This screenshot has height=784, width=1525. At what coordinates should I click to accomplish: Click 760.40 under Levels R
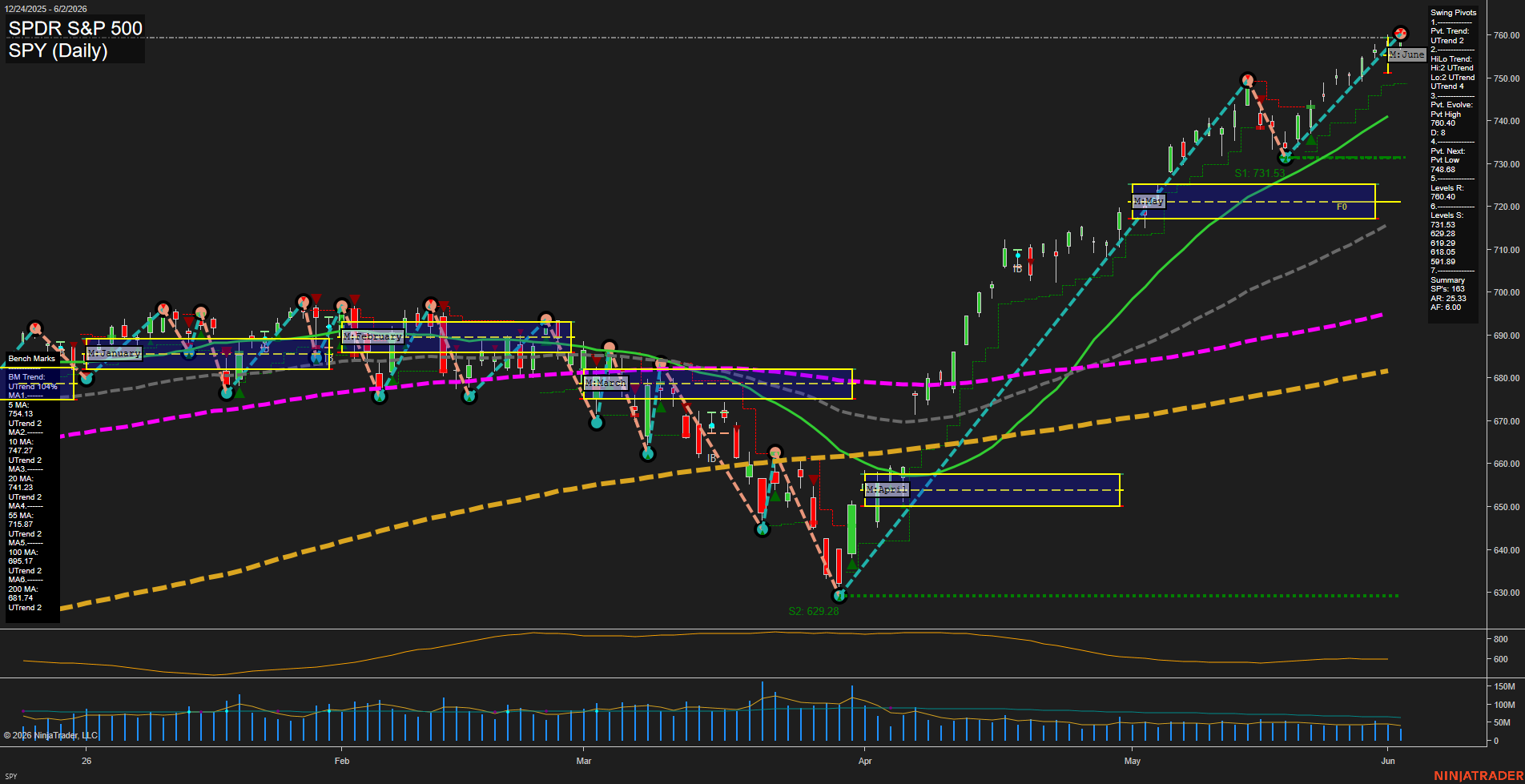click(x=1443, y=197)
